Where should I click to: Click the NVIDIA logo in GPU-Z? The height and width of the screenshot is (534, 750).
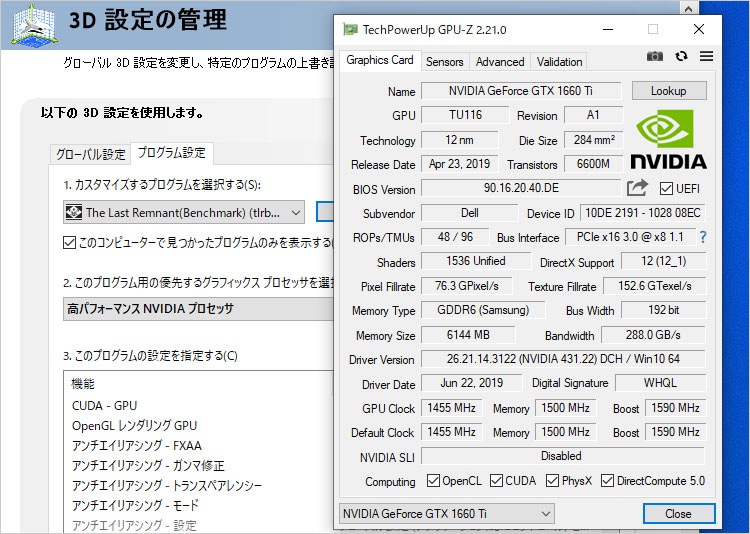[668, 139]
